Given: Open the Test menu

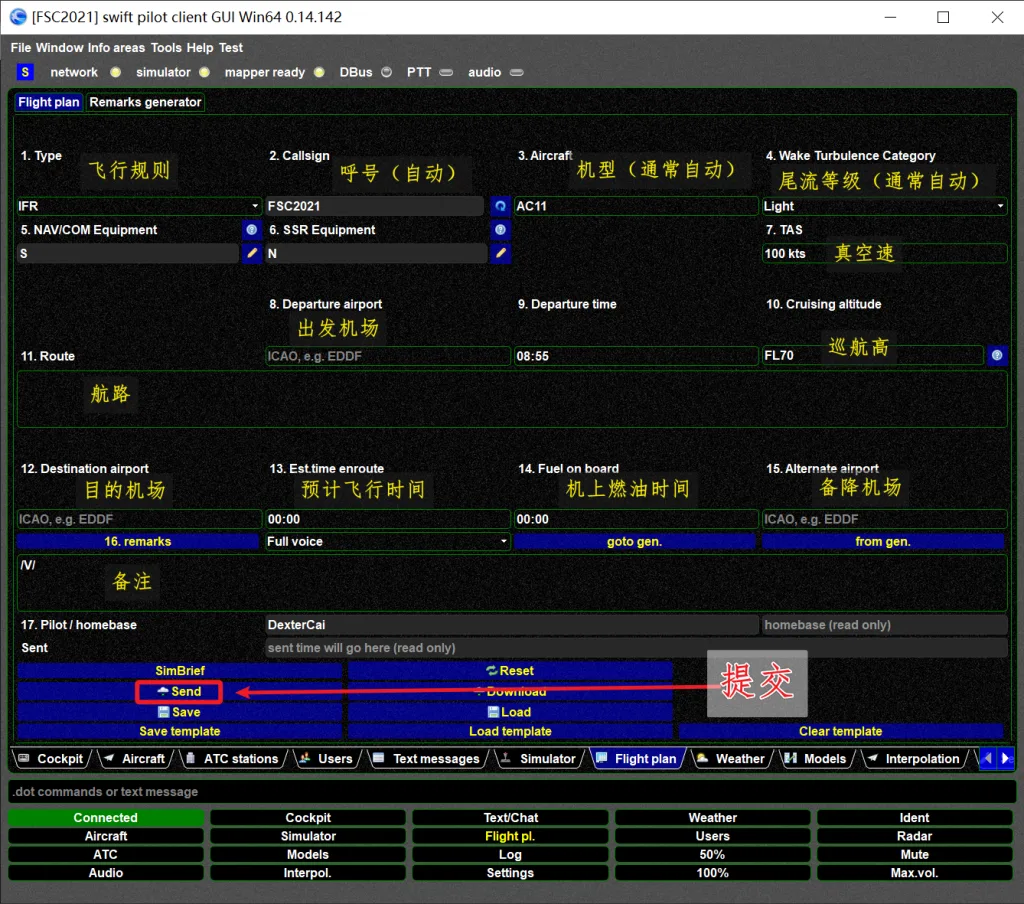Looking at the screenshot, I should click(x=231, y=48).
